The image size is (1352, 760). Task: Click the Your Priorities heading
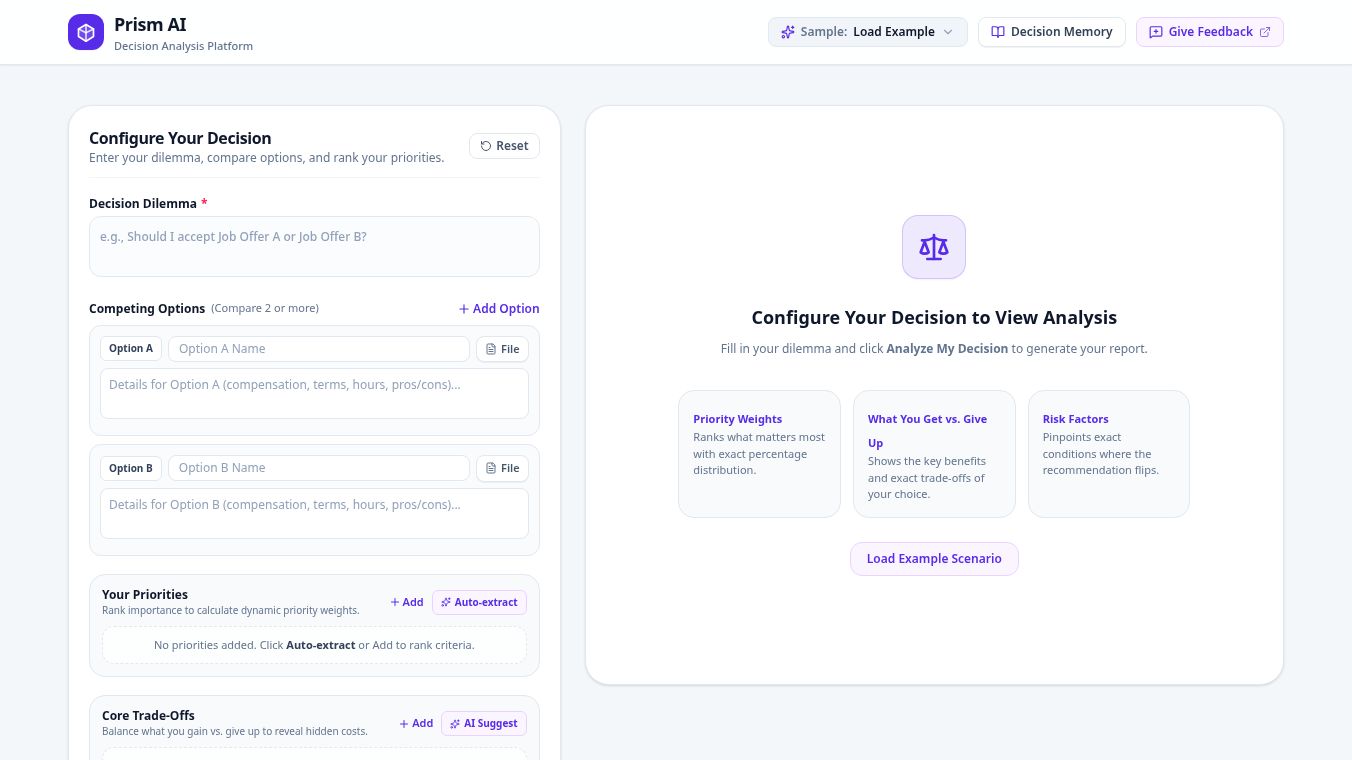coord(145,594)
